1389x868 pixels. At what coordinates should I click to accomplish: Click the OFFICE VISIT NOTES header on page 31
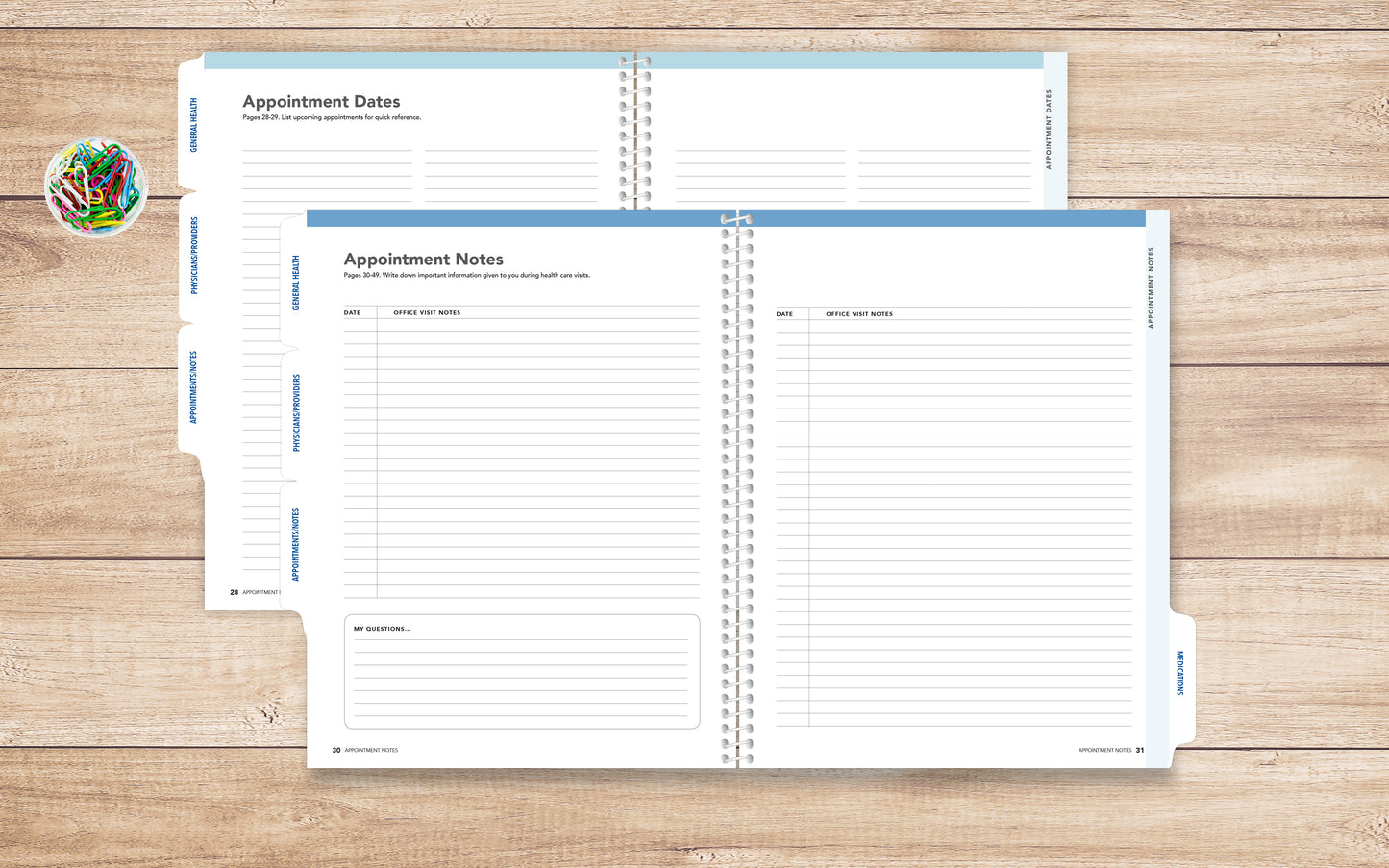click(x=859, y=314)
